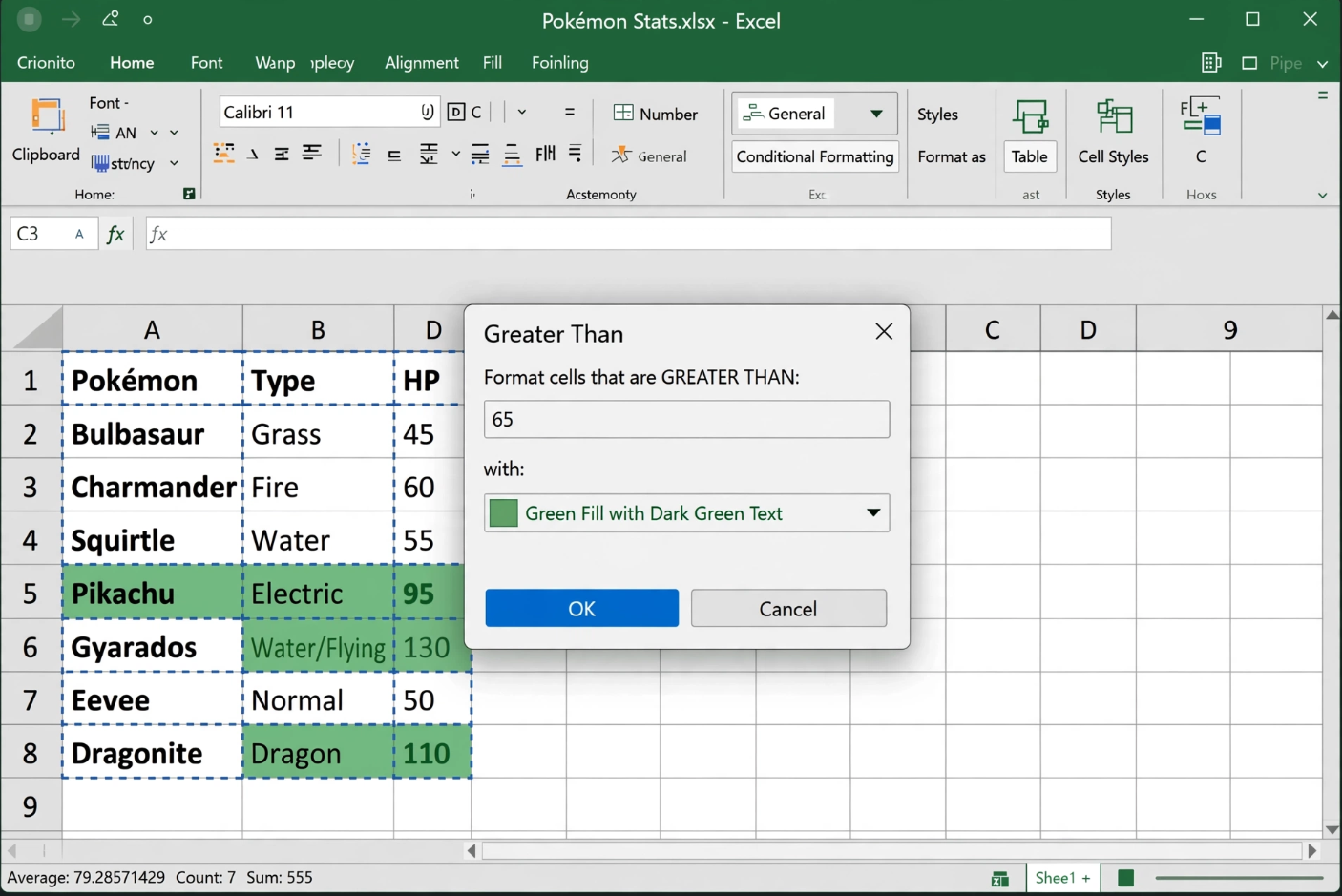Click the small icon inside Calibri font box

(x=428, y=112)
